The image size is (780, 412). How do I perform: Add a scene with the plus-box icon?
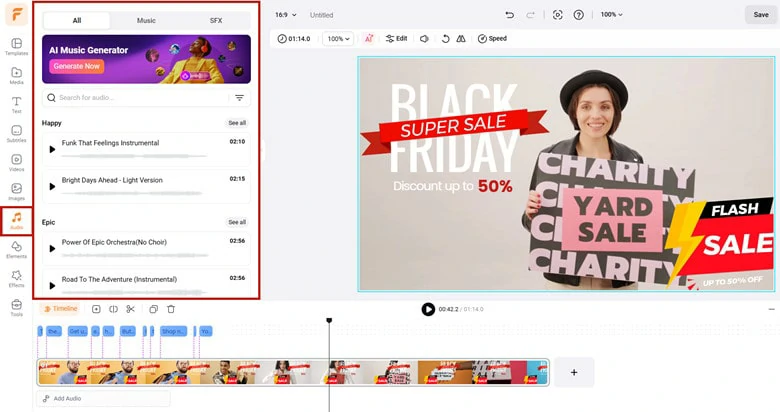pos(97,309)
